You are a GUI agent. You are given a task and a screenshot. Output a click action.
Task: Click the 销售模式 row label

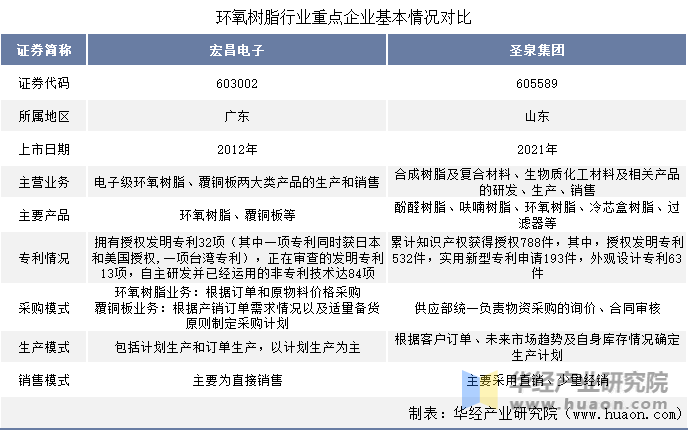point(44,380)
